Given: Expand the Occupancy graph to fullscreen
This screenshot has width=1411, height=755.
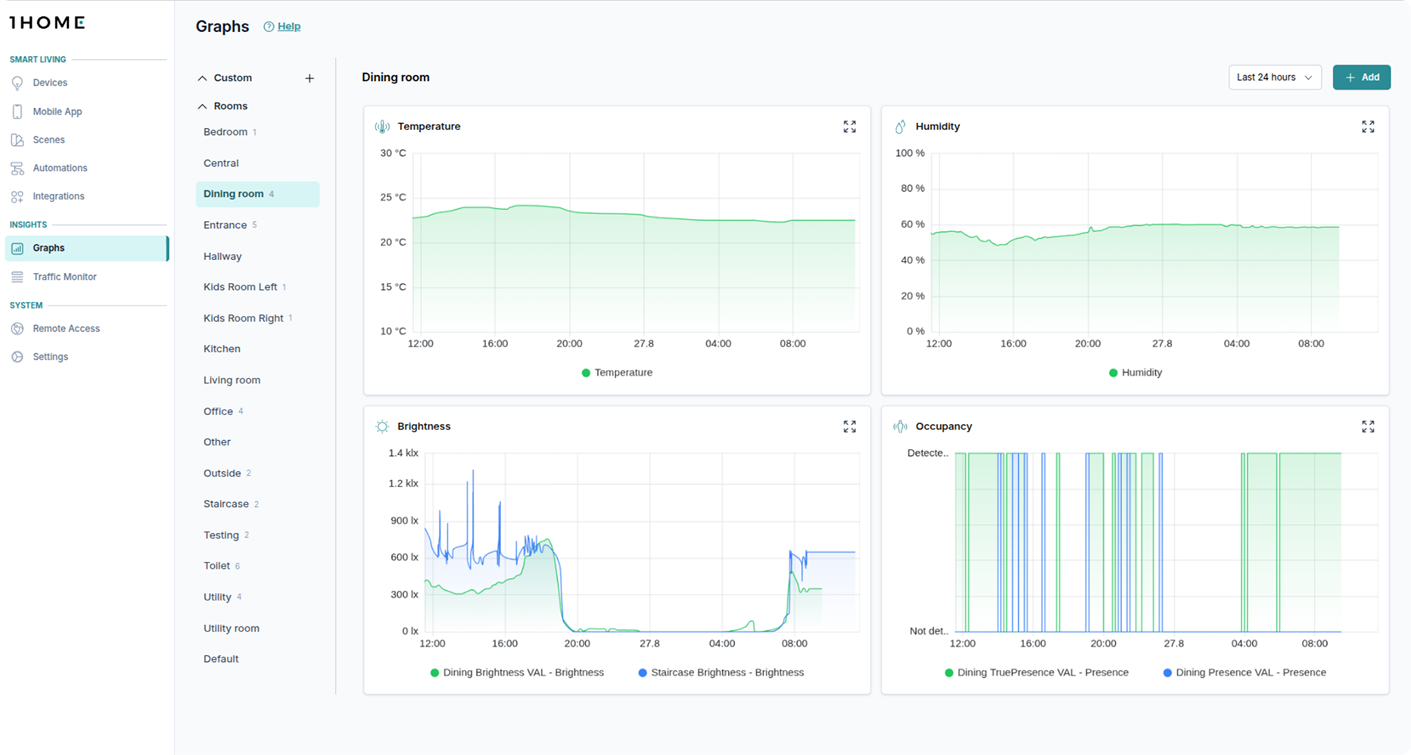Looking at the screenshot, I should pos(1367,426).
